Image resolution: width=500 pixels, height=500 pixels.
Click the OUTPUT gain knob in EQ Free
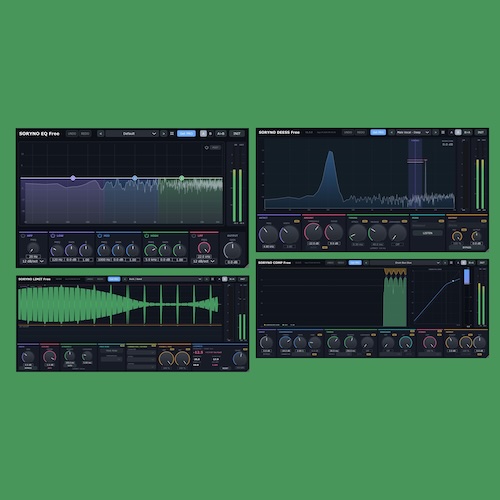pos(232,250)
